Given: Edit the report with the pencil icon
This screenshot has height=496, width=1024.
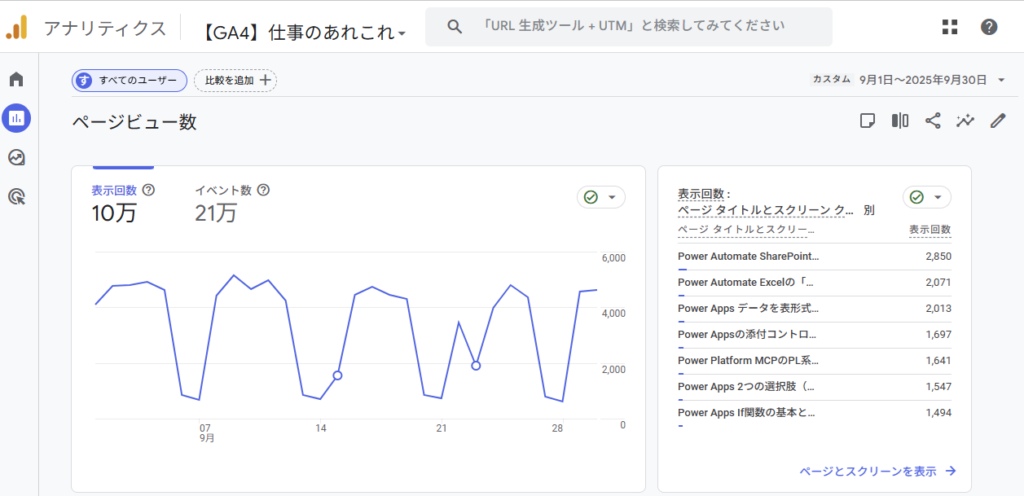Looking at the screenshot, I should (997, 121).
